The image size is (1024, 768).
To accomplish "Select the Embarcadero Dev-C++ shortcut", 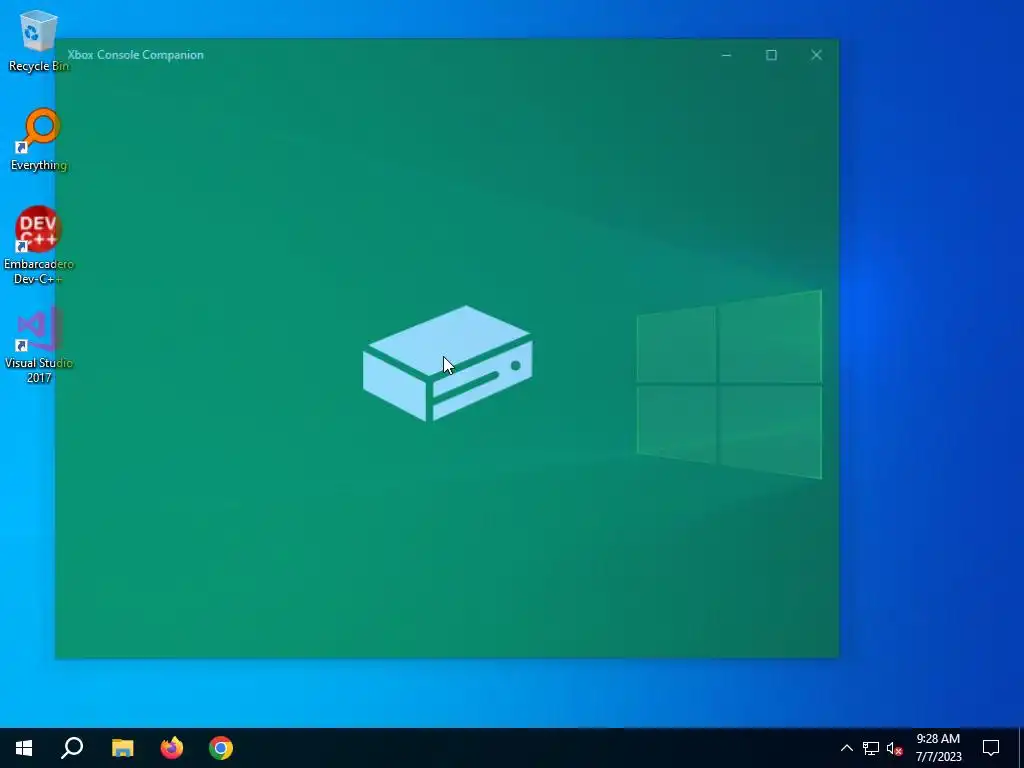I will pyautogui.click(x=39, y=245).
